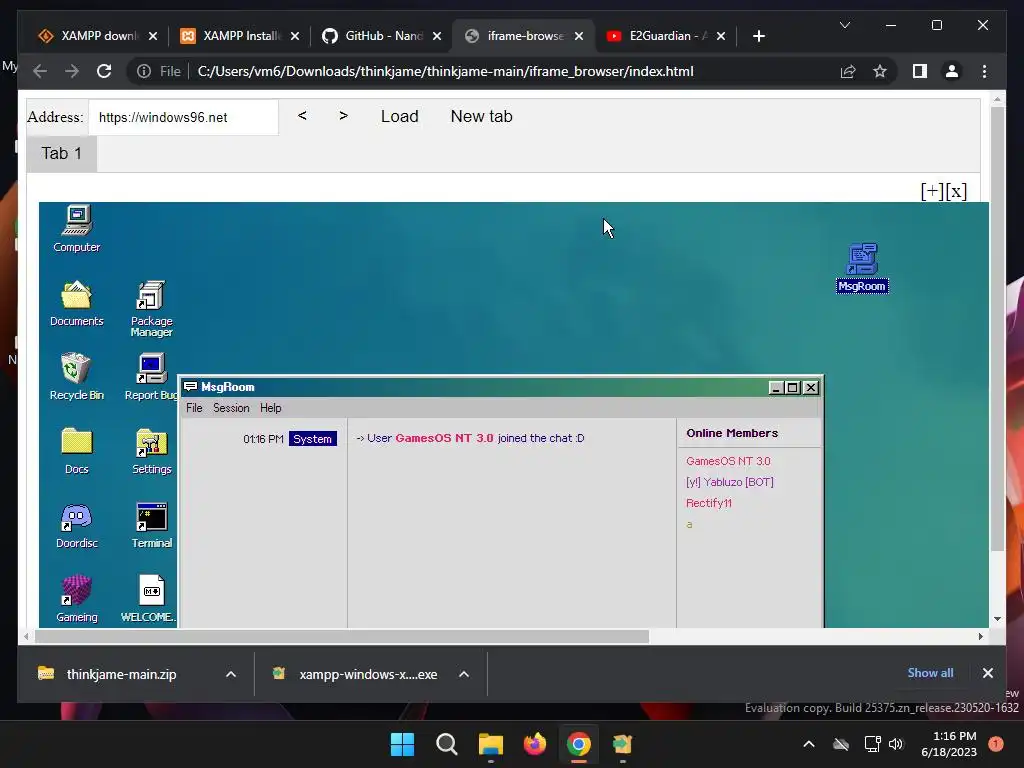1024x768 pixels.
Task: Open Chrome three-dot menu
Action: [x=984, y=71]
